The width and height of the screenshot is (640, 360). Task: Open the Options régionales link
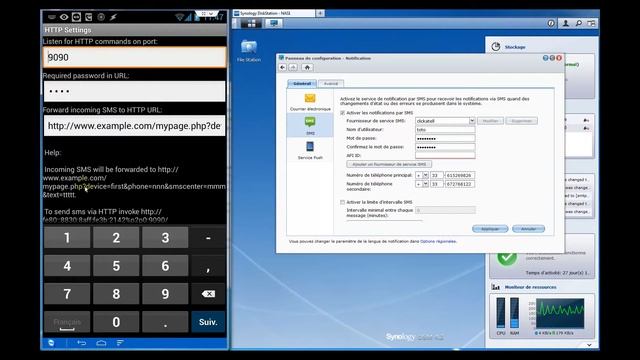pos(438,241)
